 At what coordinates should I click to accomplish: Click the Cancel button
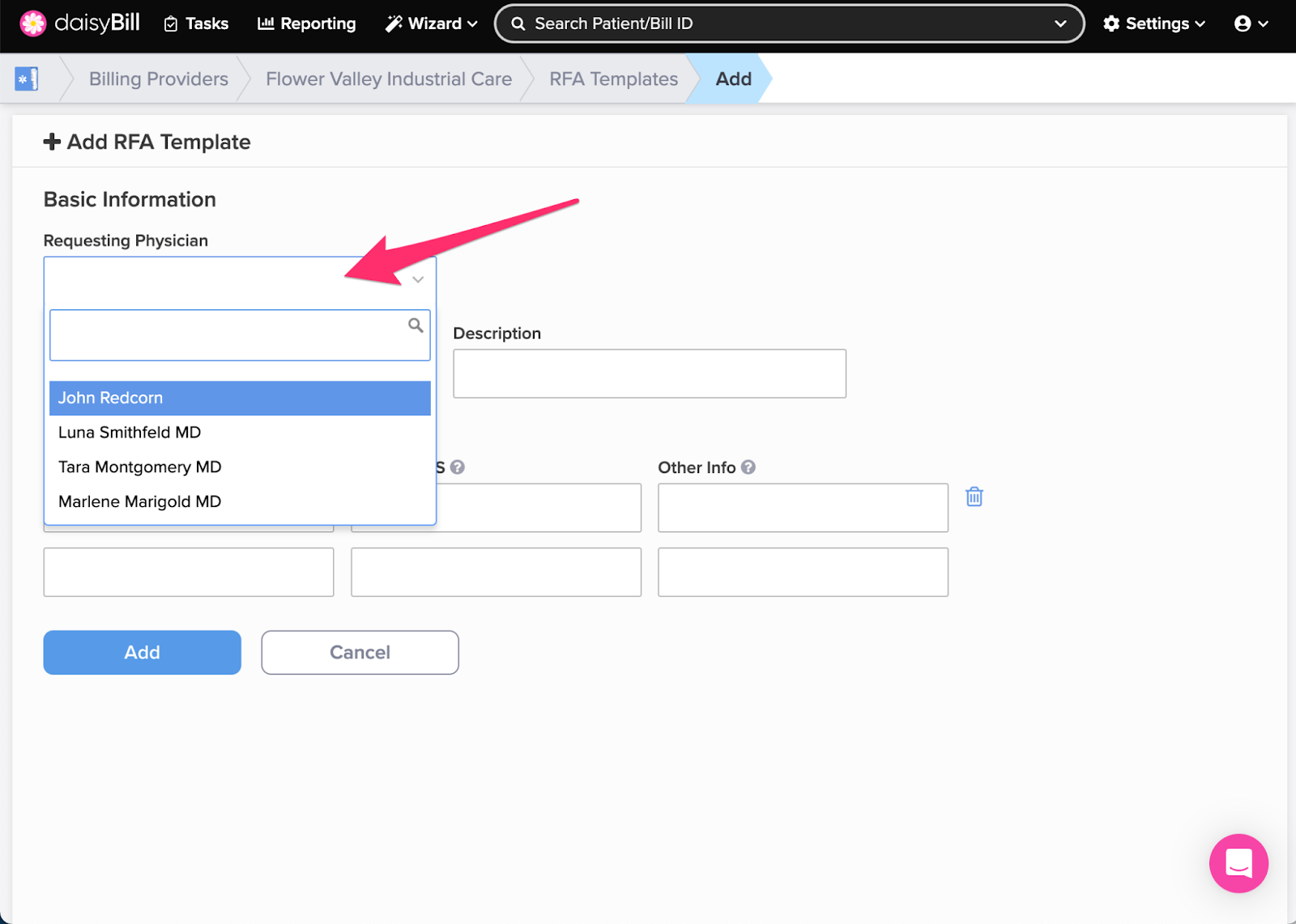point(360,653)
